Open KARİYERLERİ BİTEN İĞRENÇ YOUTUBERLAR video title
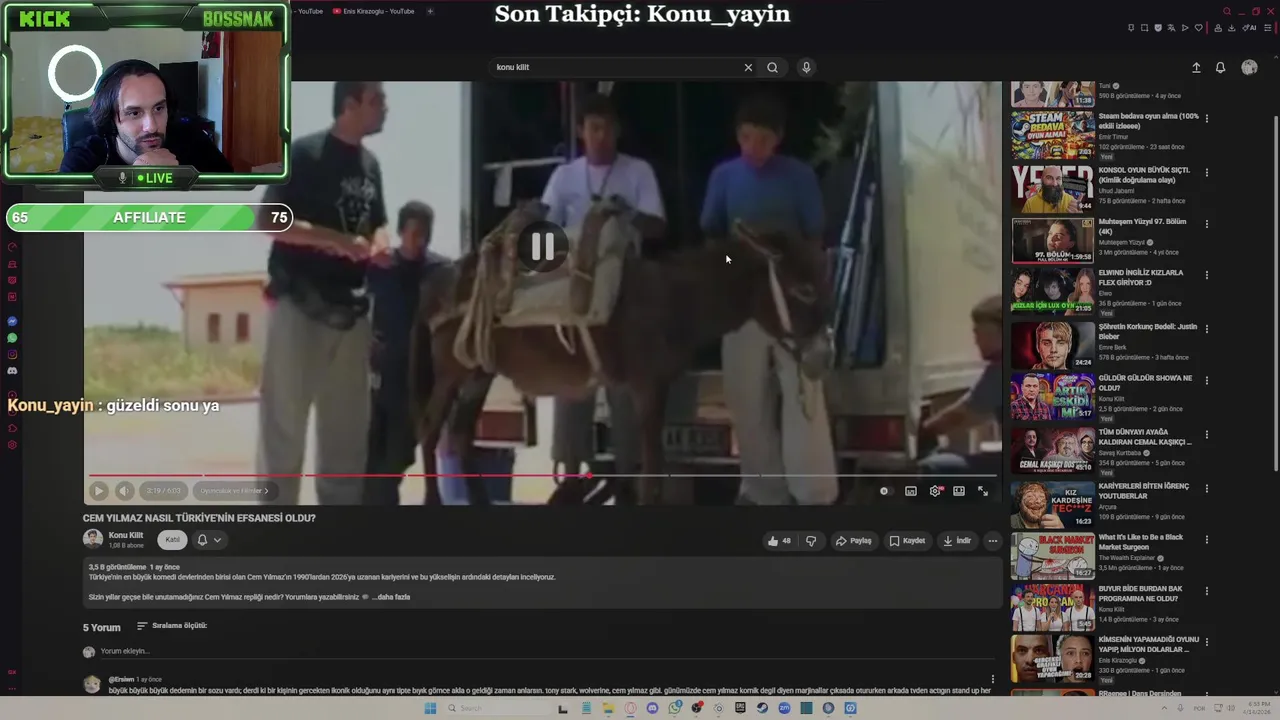The width and height of the screenshot is (1280, 720). coord(1144,490)
